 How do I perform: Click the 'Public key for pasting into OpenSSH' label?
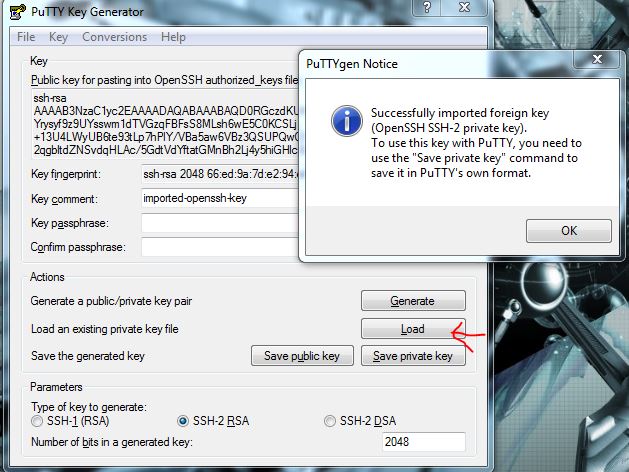click(164, 80)
